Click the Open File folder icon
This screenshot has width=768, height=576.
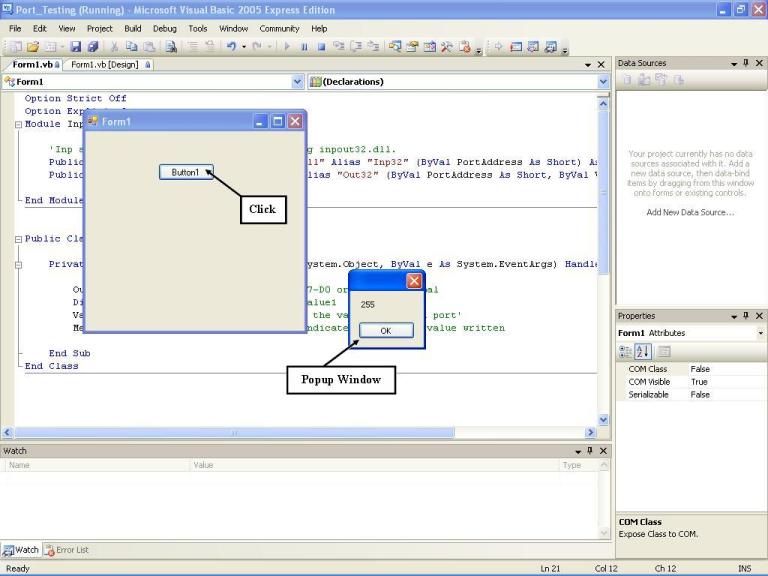(x=33, y=47)
